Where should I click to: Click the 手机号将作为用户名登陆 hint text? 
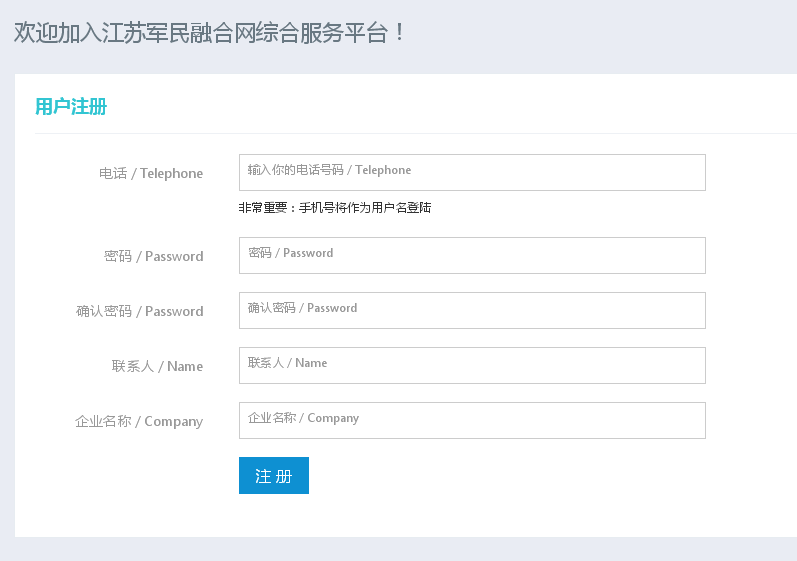click(365, 207)
